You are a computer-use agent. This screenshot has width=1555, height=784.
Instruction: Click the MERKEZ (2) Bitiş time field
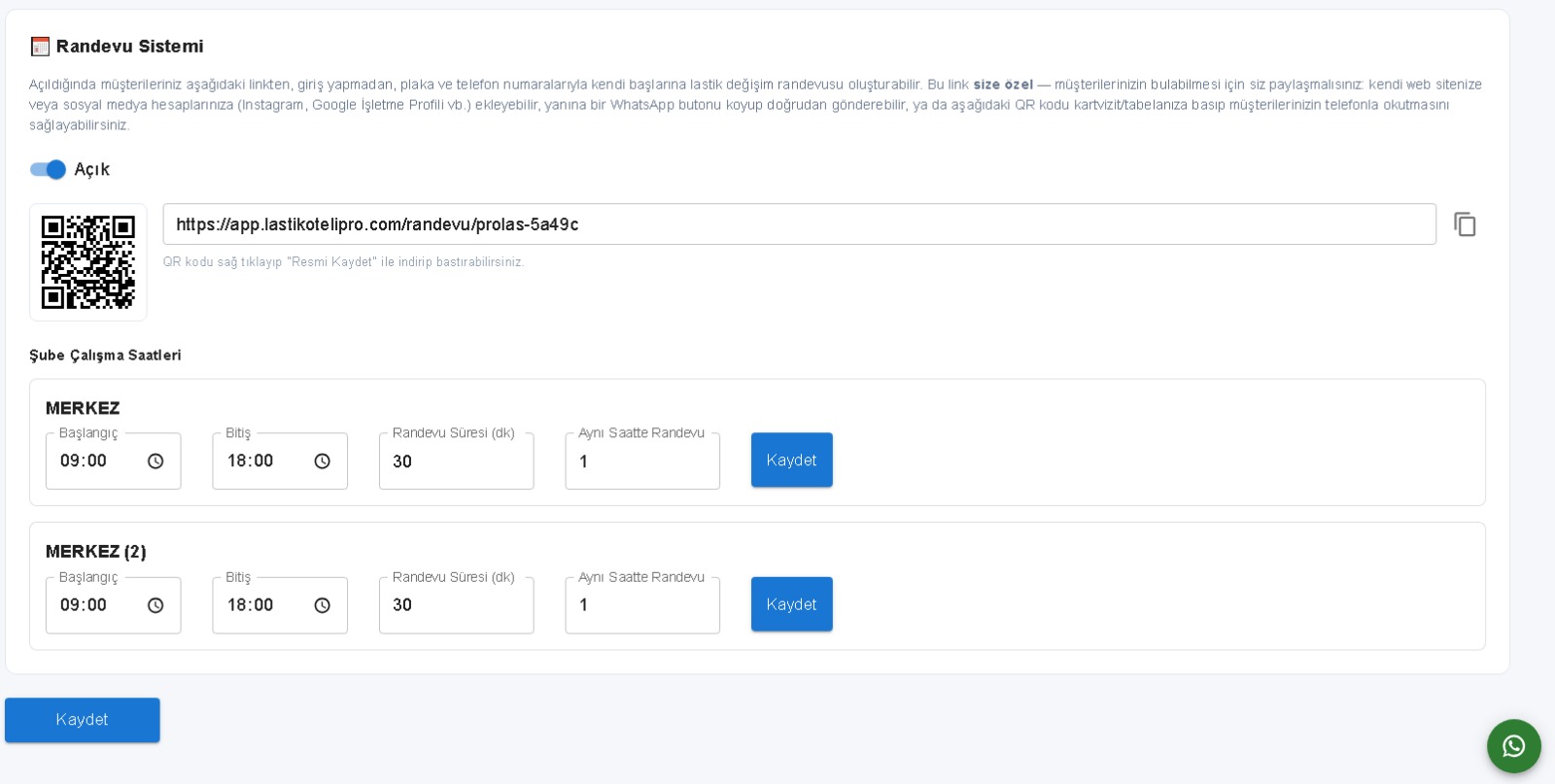pos(280,605)
